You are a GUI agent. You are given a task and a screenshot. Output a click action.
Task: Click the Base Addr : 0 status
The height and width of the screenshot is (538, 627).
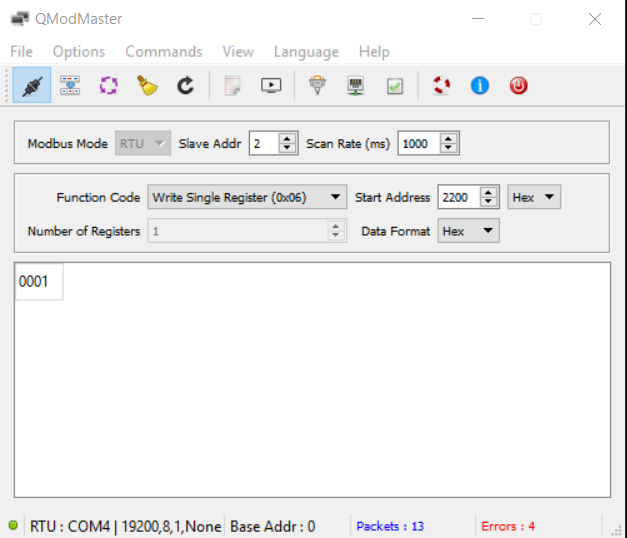point(273,526)
